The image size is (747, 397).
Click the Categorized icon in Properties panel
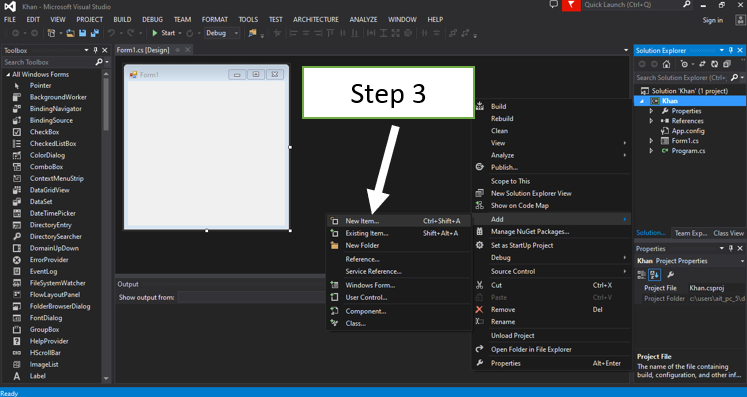pos(642,275)
